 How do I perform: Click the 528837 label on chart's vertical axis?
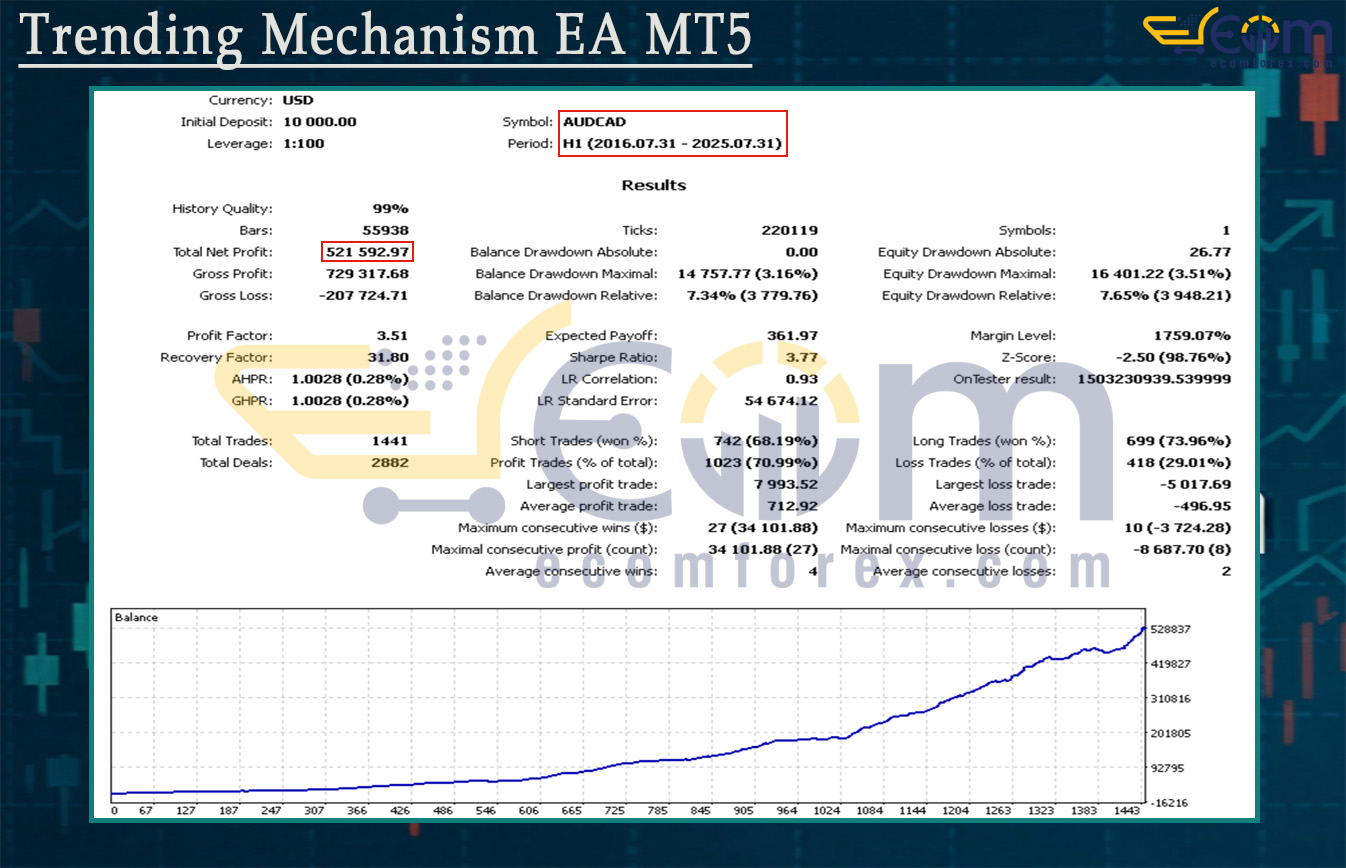[1172, 630]
